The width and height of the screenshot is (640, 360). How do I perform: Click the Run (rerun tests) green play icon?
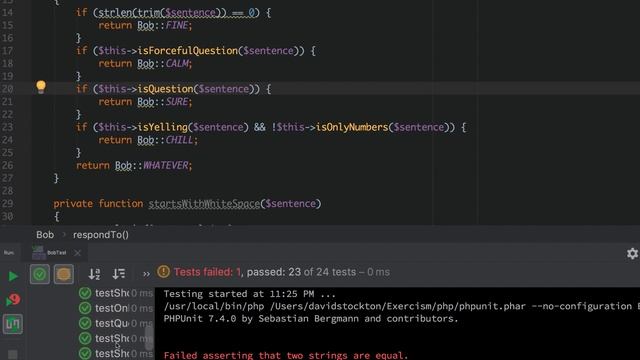13,276
